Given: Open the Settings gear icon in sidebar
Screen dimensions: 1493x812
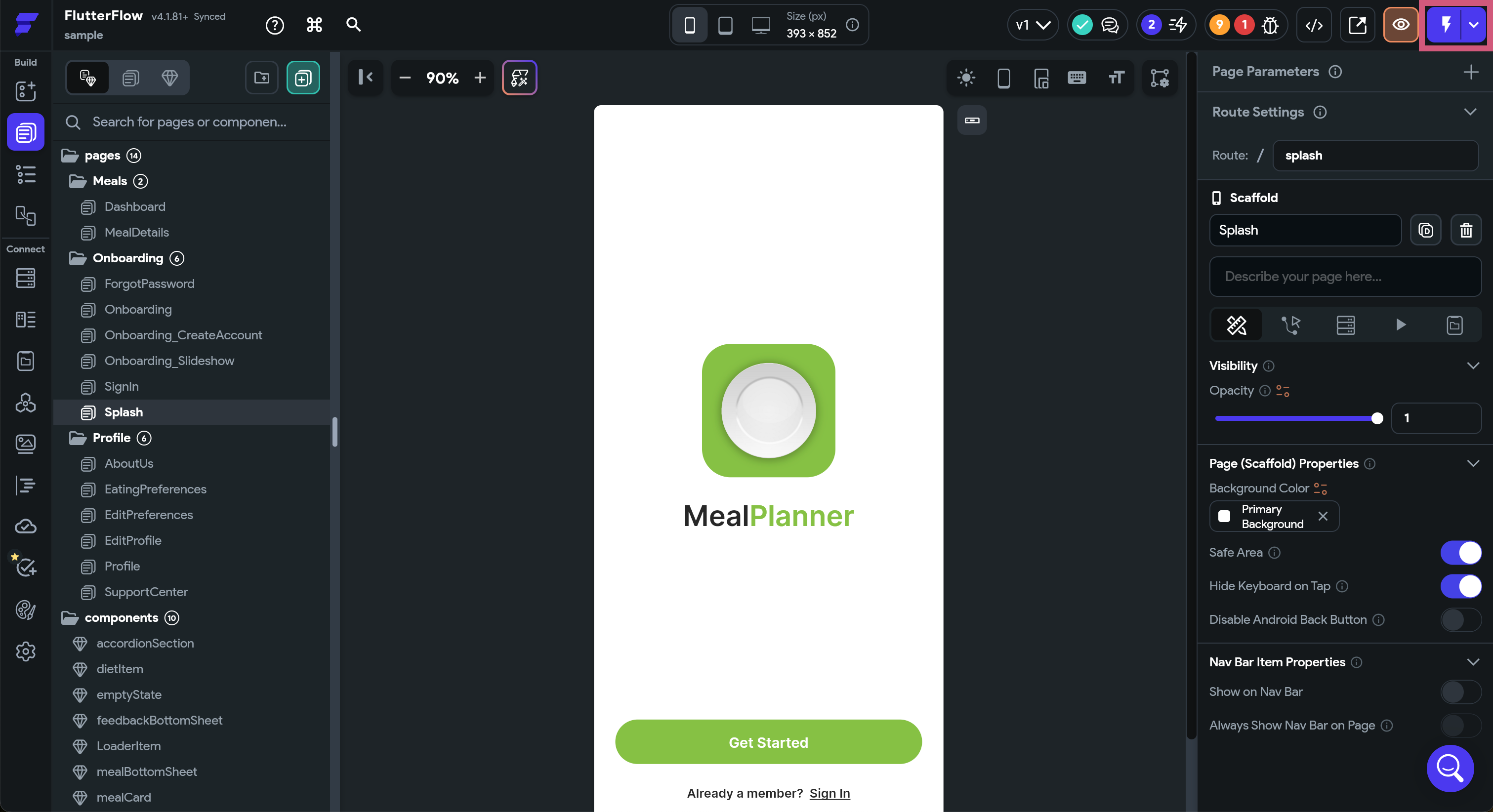Looking at the screenshot, I should (26, 651).
